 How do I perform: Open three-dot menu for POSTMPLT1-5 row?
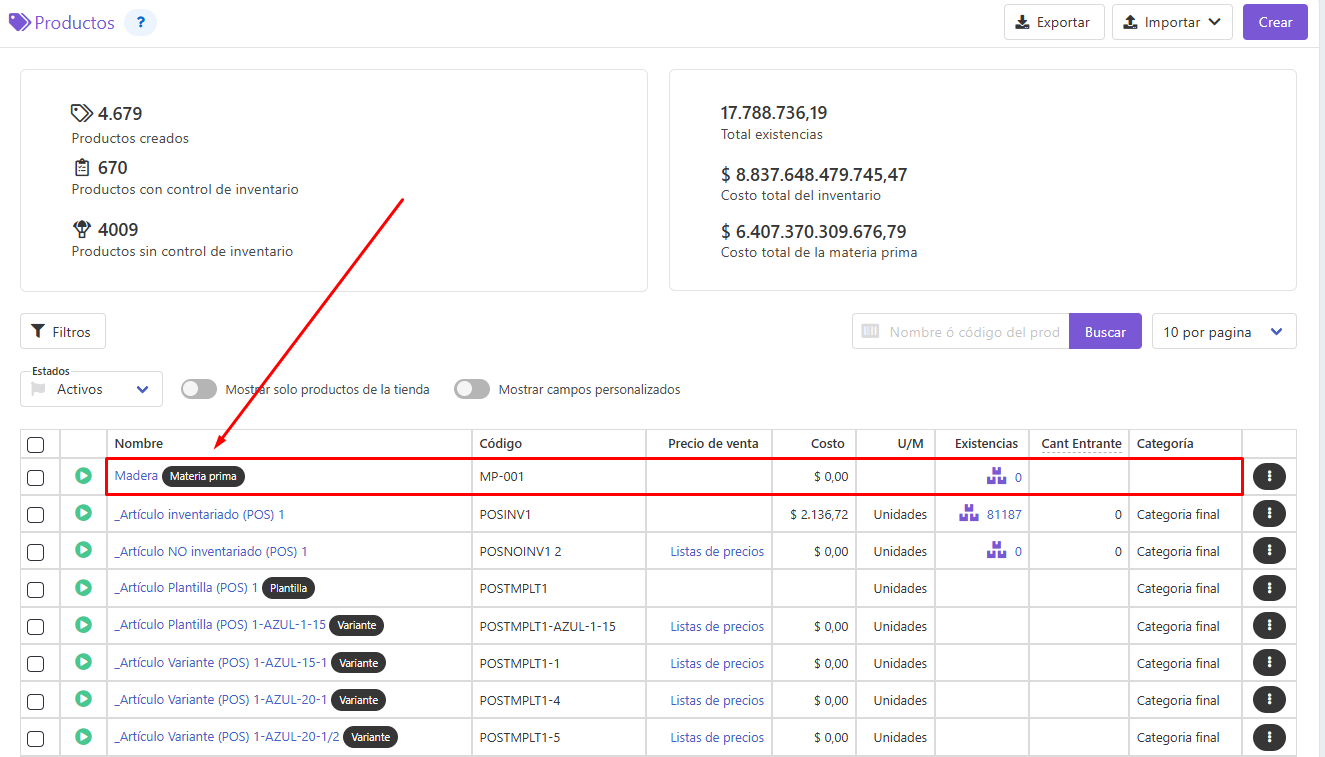1269,738
